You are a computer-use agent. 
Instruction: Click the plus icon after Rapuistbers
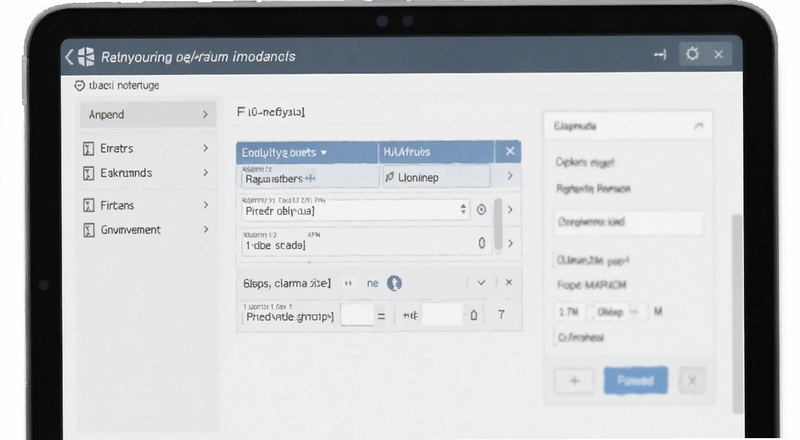310,178
